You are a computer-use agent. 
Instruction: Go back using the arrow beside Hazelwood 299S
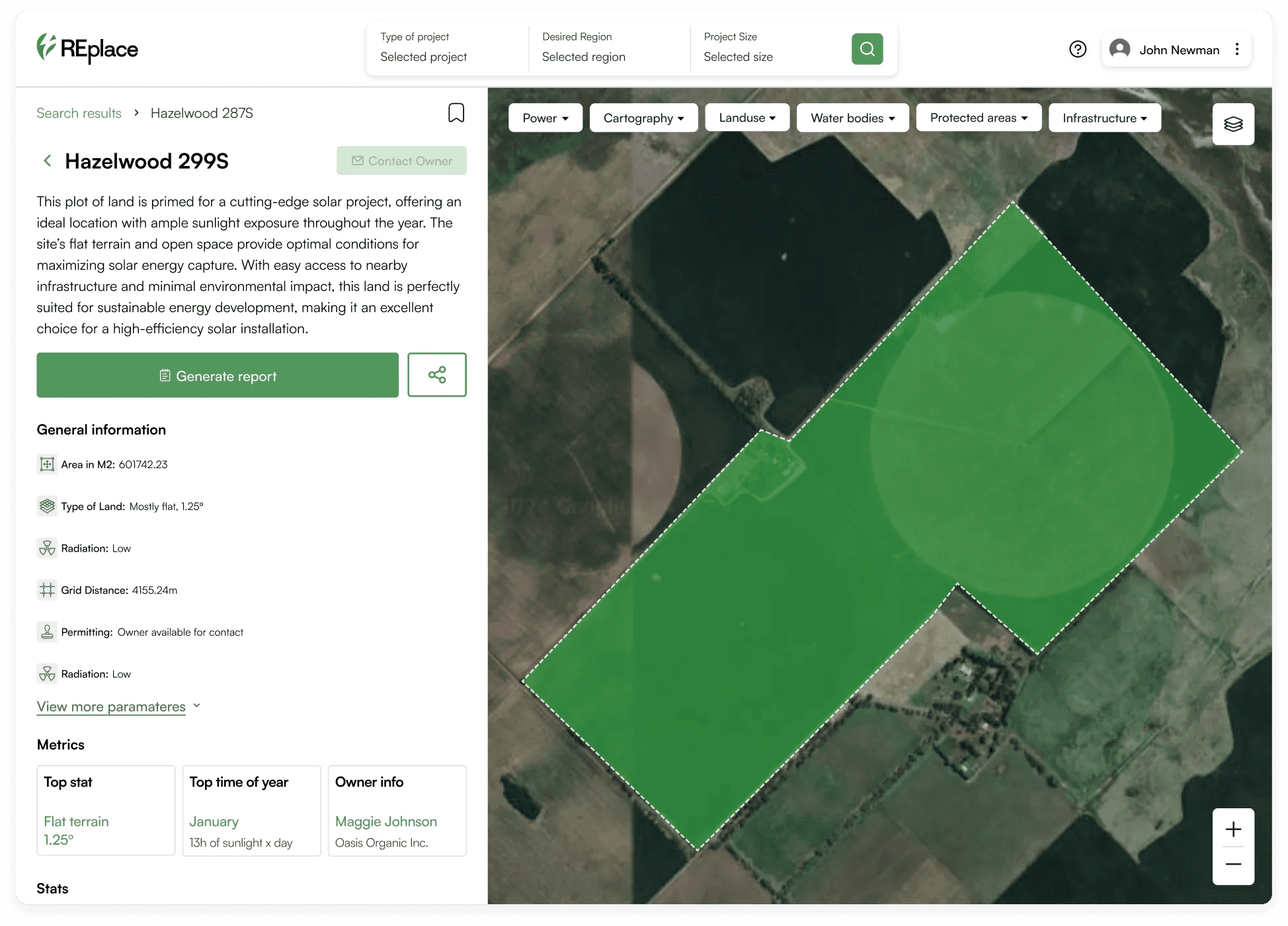(x=48, y=161)
